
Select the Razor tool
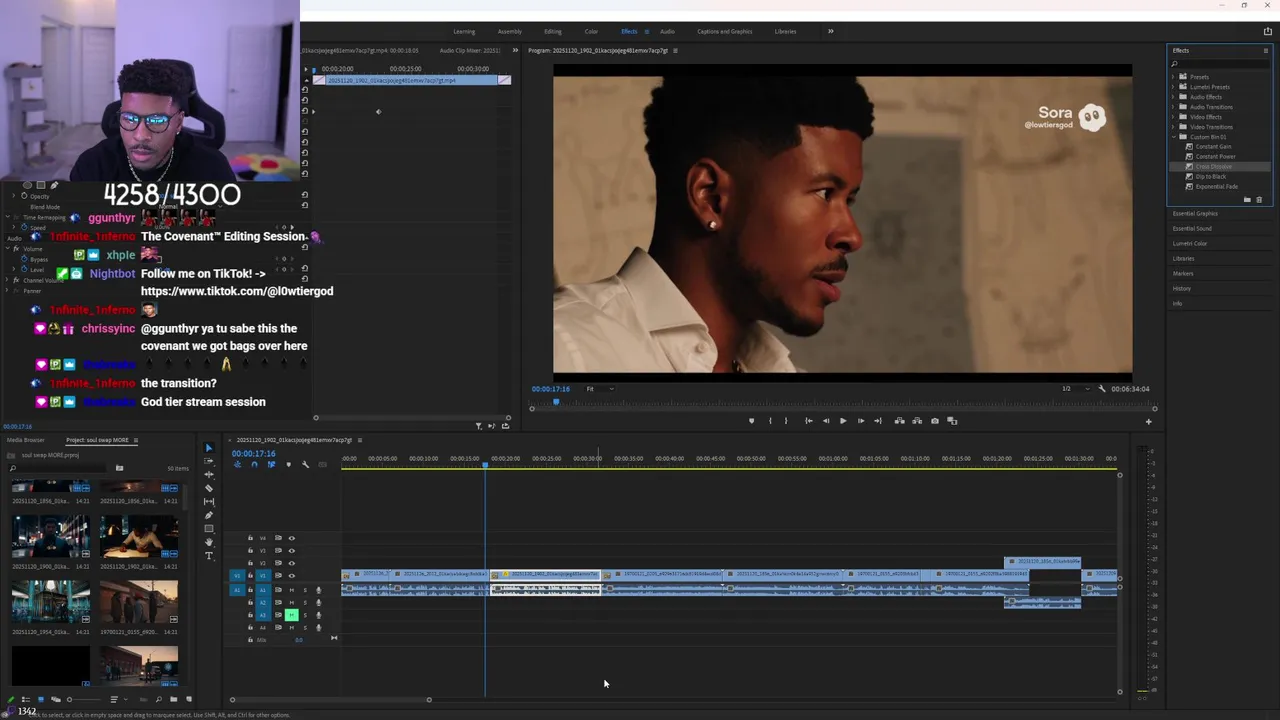tap(209, 488)
